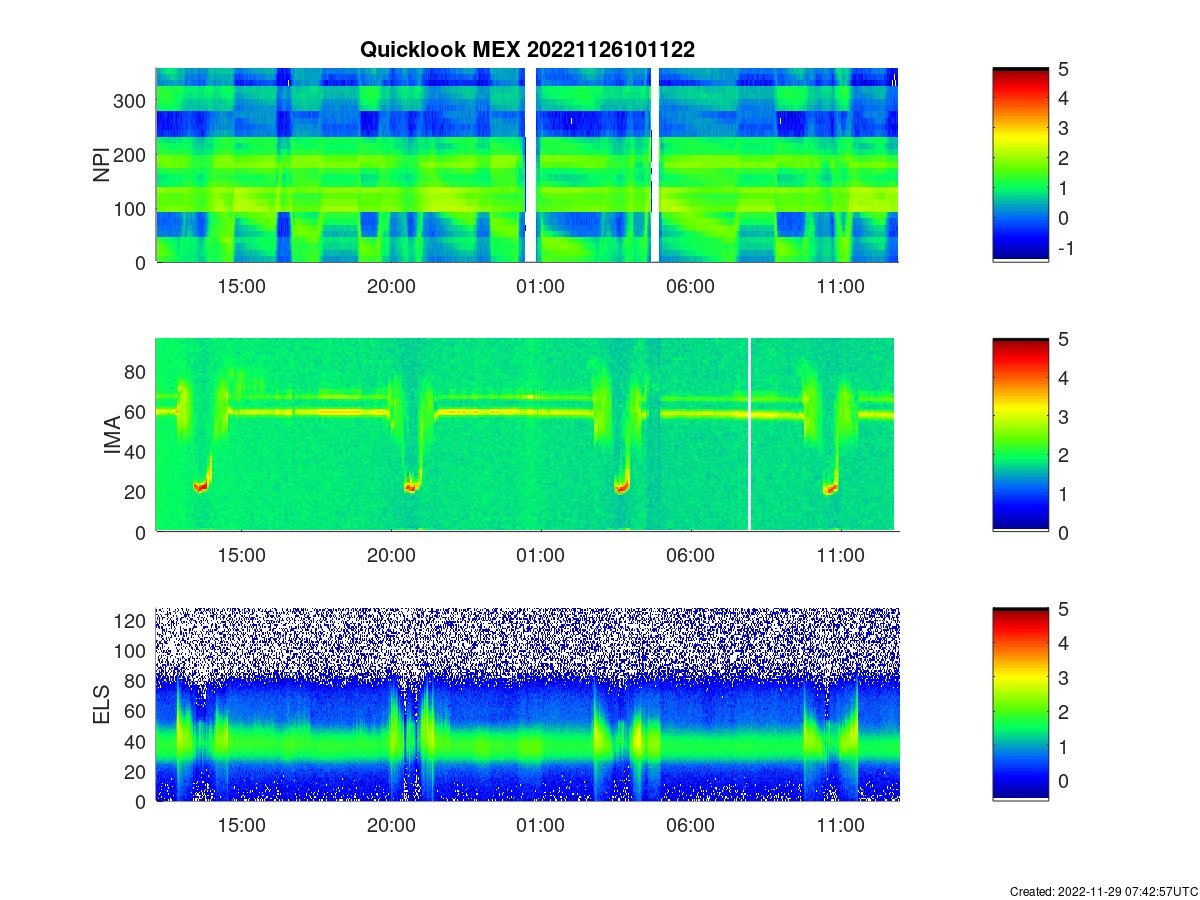1200x900 pixels.
Task: Click the 15:00 tick label under NPI plot
Action: tap(241, 286)
